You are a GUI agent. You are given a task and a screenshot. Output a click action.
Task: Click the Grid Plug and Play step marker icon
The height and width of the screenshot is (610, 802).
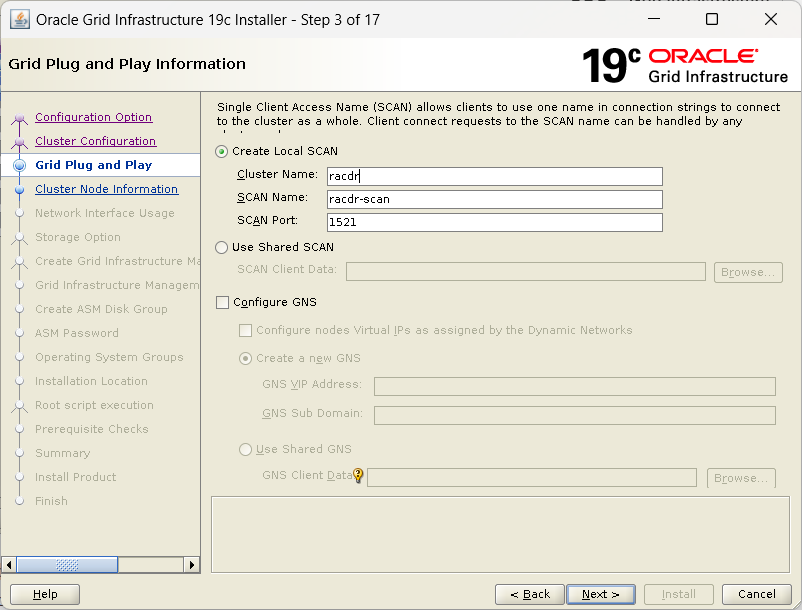(x=19, y=165)
